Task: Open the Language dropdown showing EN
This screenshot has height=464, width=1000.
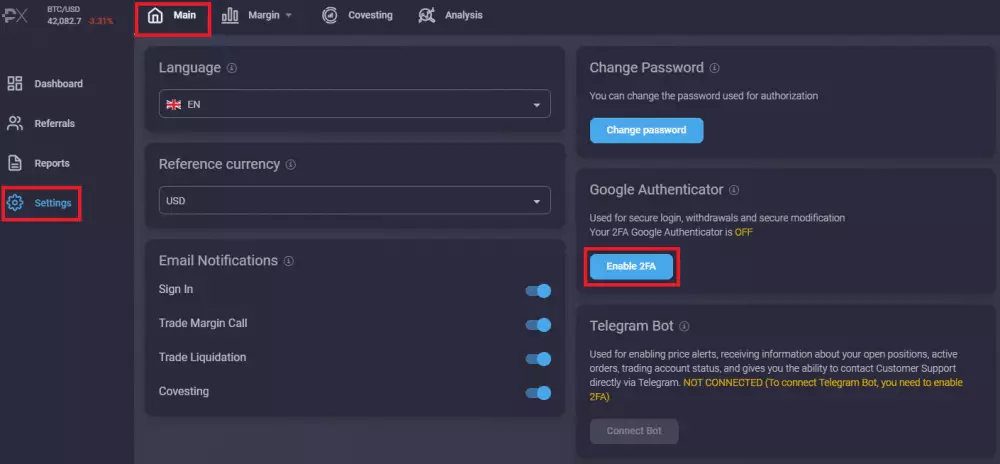Action: tap(354, 104)
